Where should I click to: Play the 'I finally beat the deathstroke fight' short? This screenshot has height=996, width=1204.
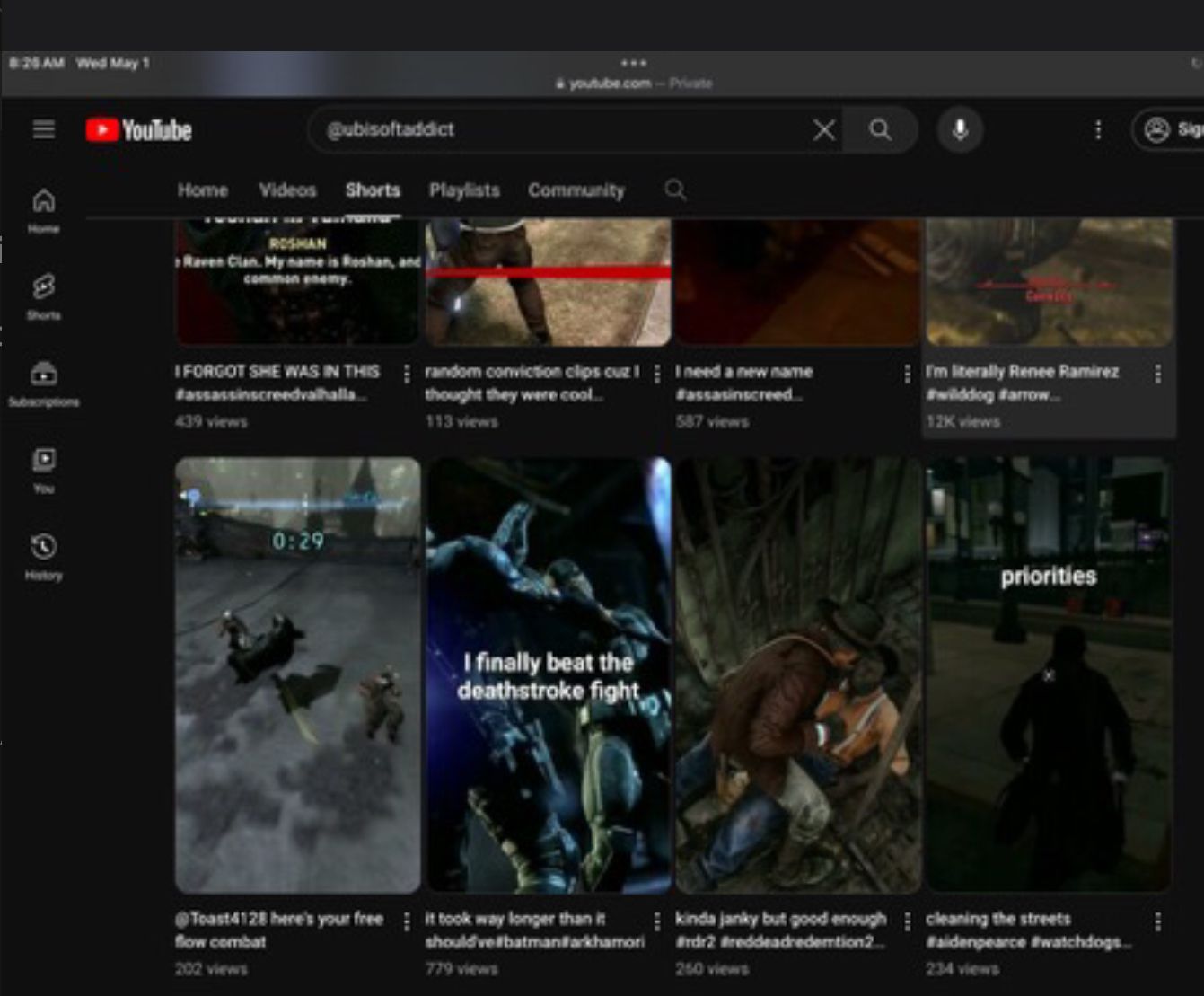[548, 674]
